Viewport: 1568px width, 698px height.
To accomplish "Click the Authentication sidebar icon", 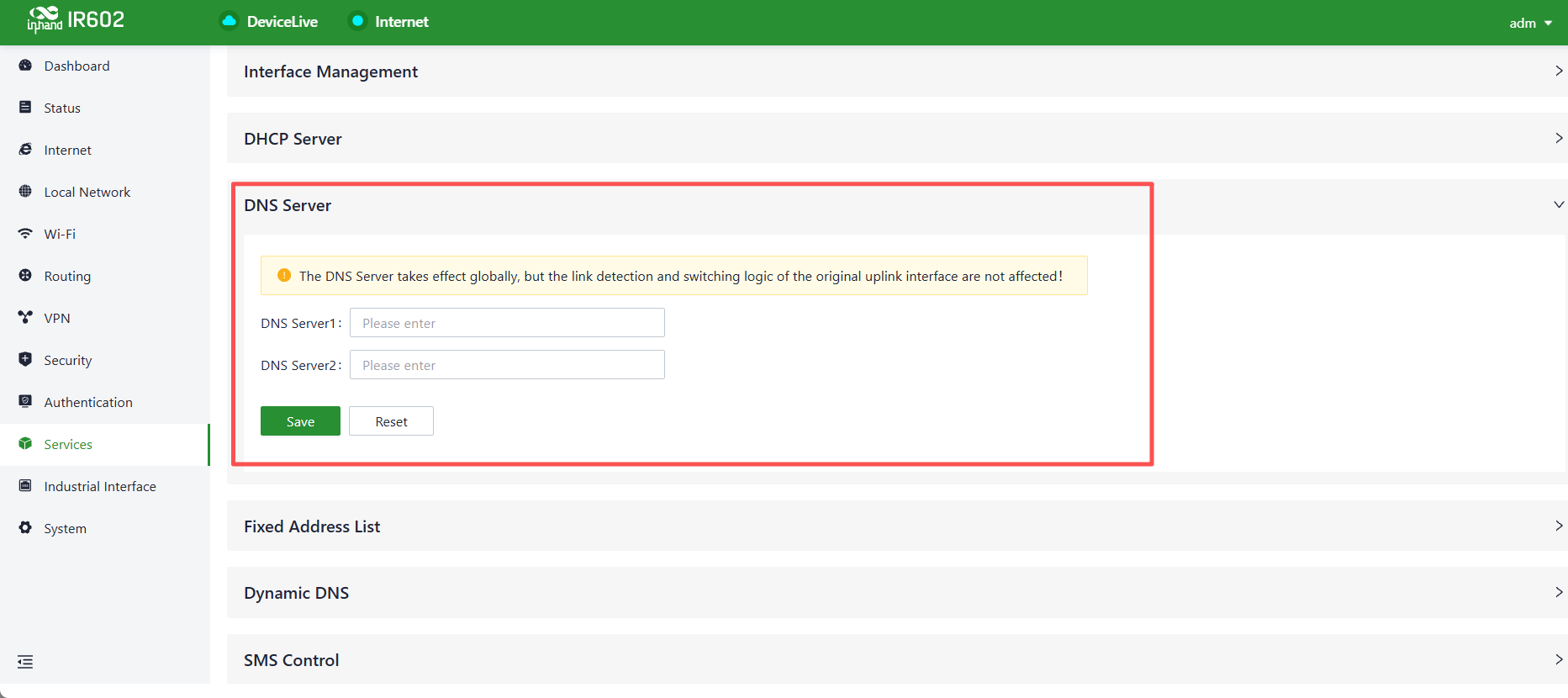I will (x=25, y=402).
